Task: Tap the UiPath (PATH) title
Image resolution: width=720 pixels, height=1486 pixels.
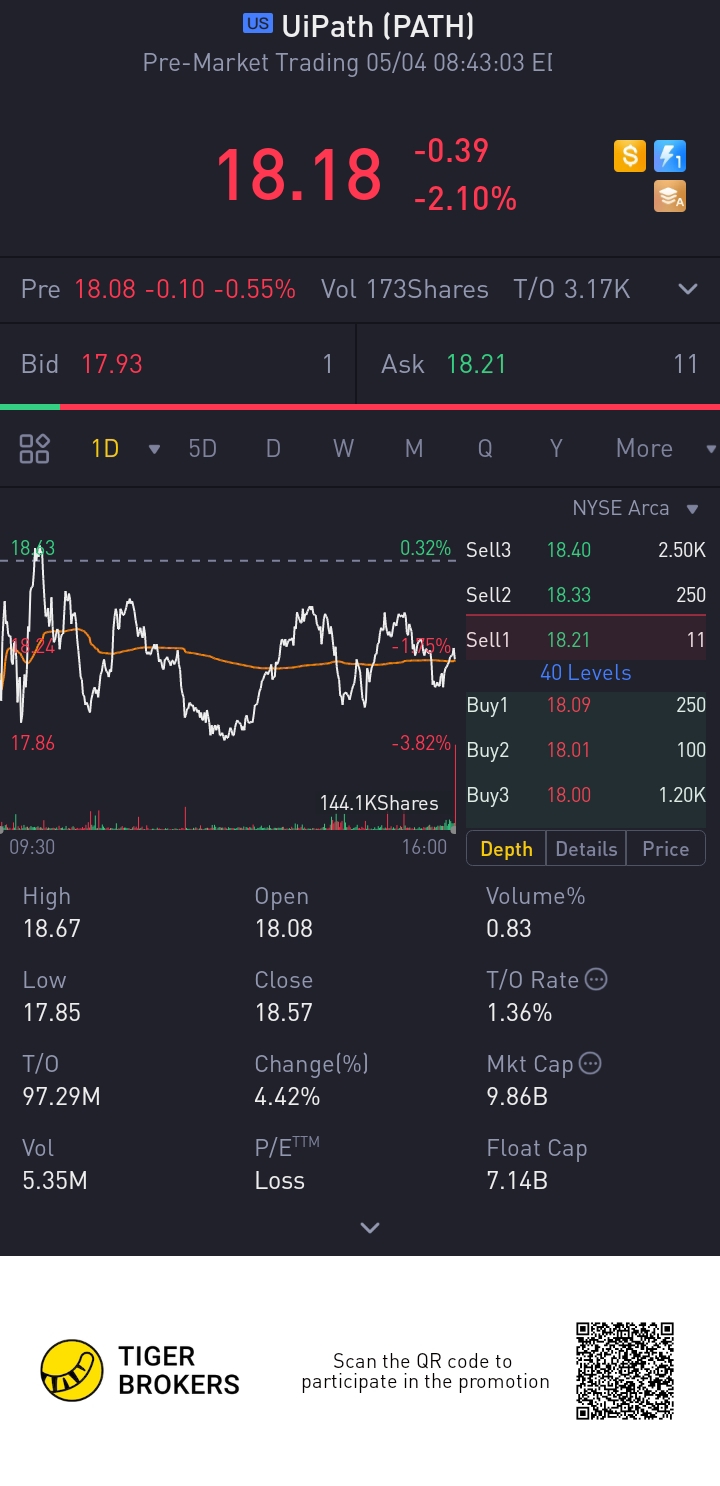Action: click(x=378, y=25)
